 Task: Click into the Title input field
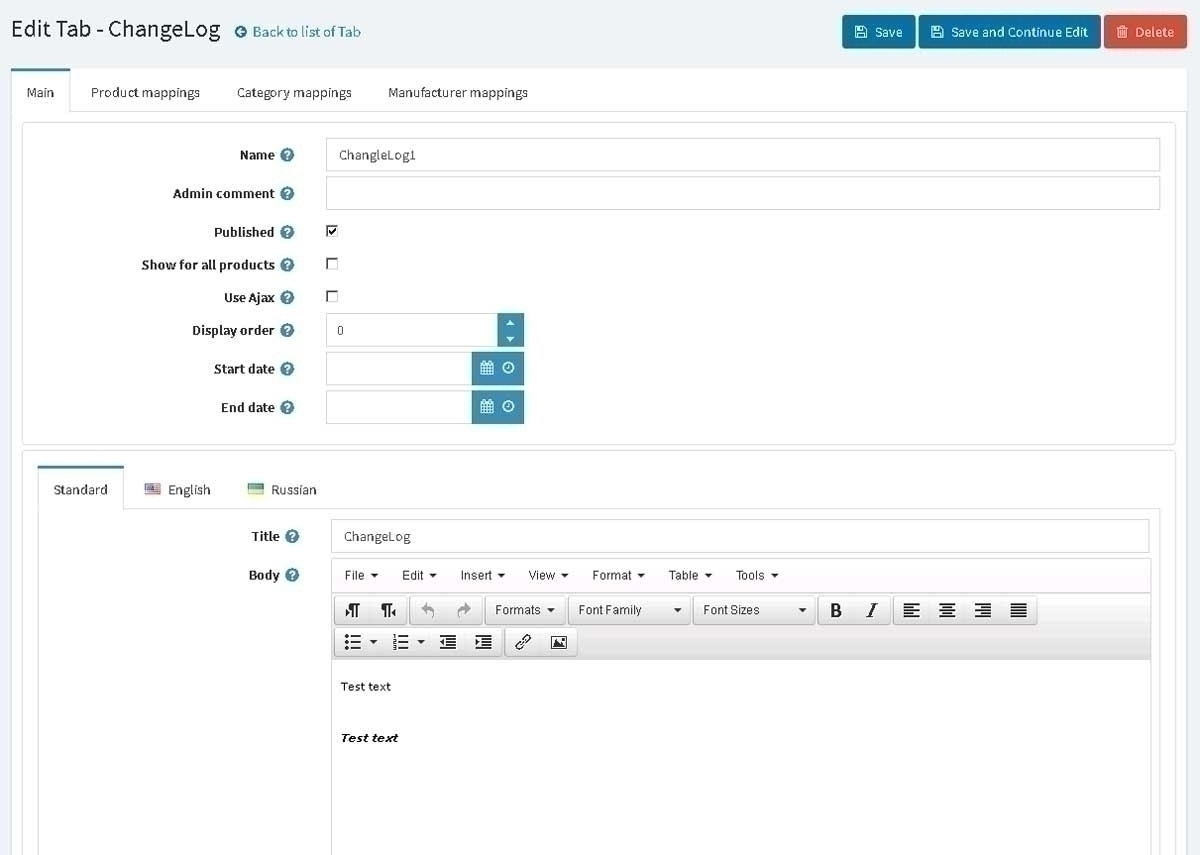coord(740,536)
